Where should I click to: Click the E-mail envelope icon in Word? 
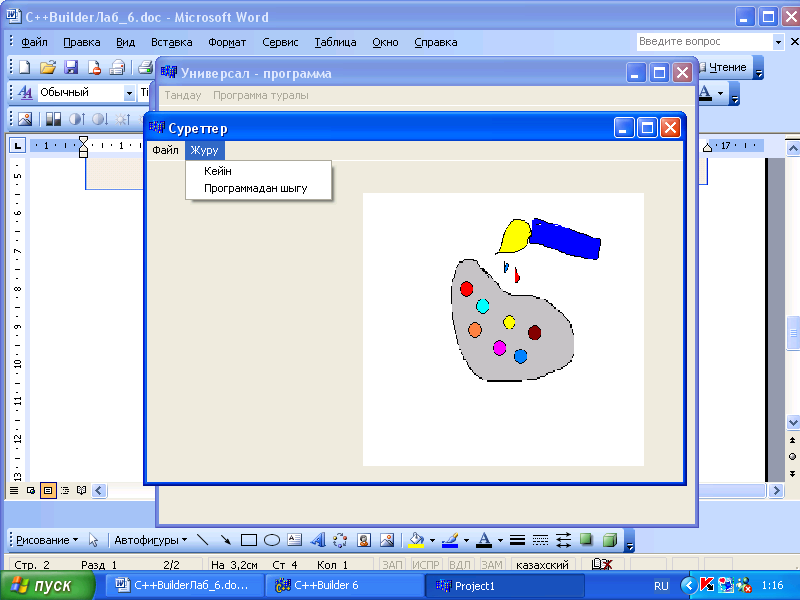pos(117,67)
